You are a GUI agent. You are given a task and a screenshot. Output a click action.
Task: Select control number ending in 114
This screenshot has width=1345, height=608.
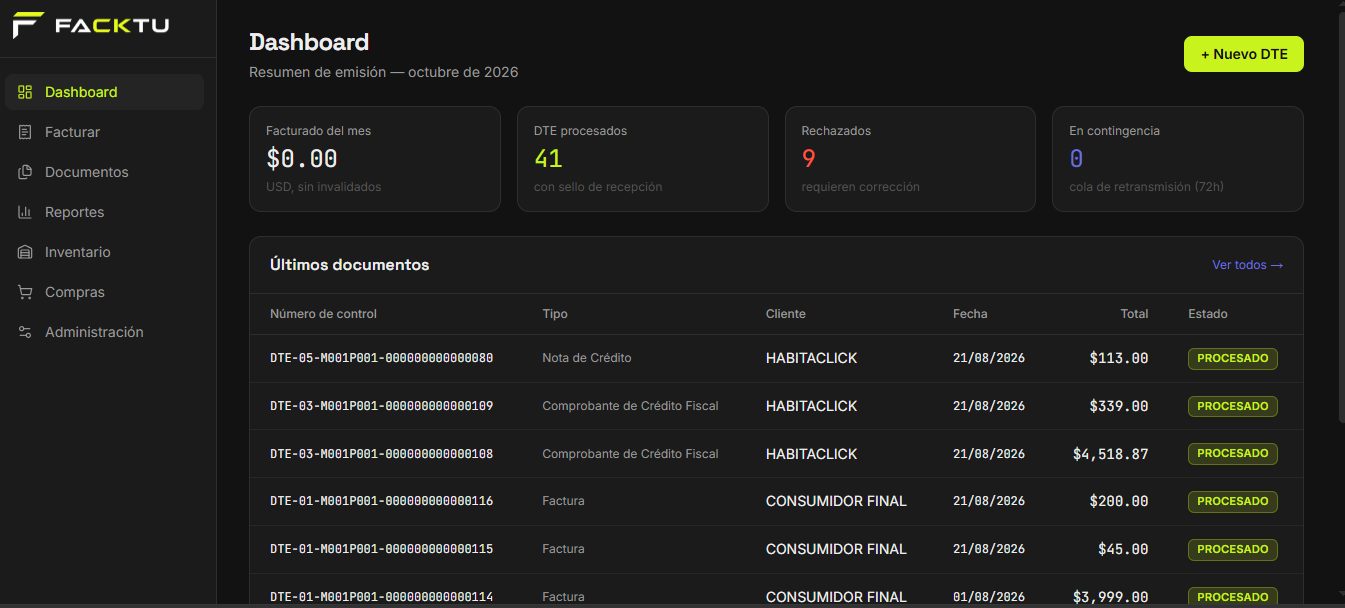tap(382, 597)
